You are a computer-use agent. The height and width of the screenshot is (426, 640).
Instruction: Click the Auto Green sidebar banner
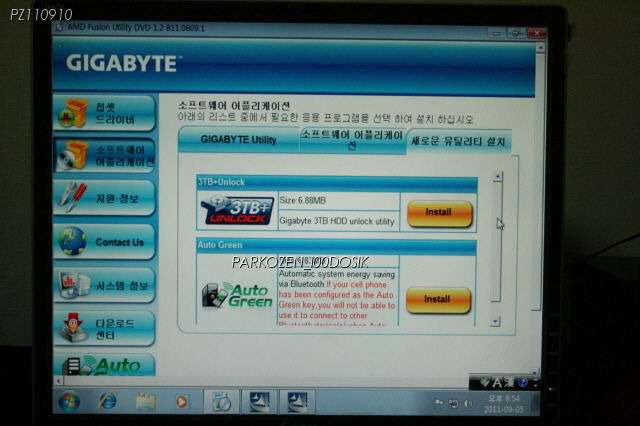click(x=104, y=364)
